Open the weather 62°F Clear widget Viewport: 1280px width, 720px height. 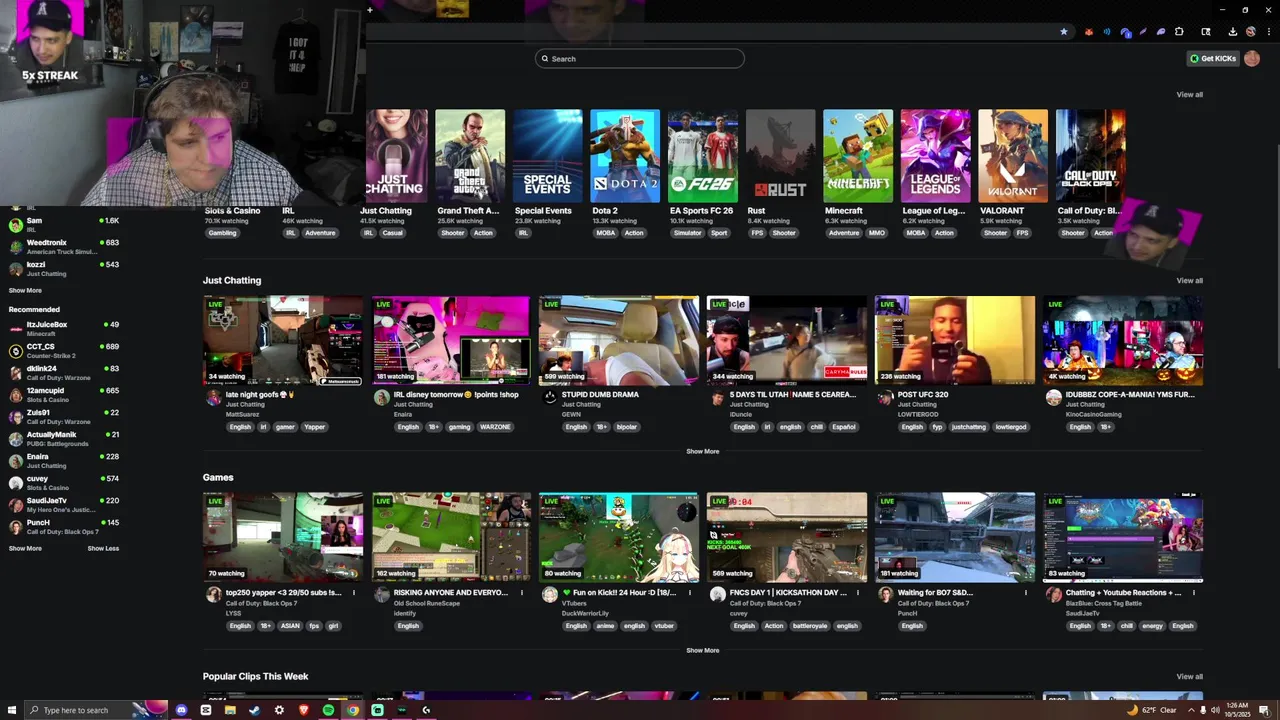click(x=1152, y=710)
